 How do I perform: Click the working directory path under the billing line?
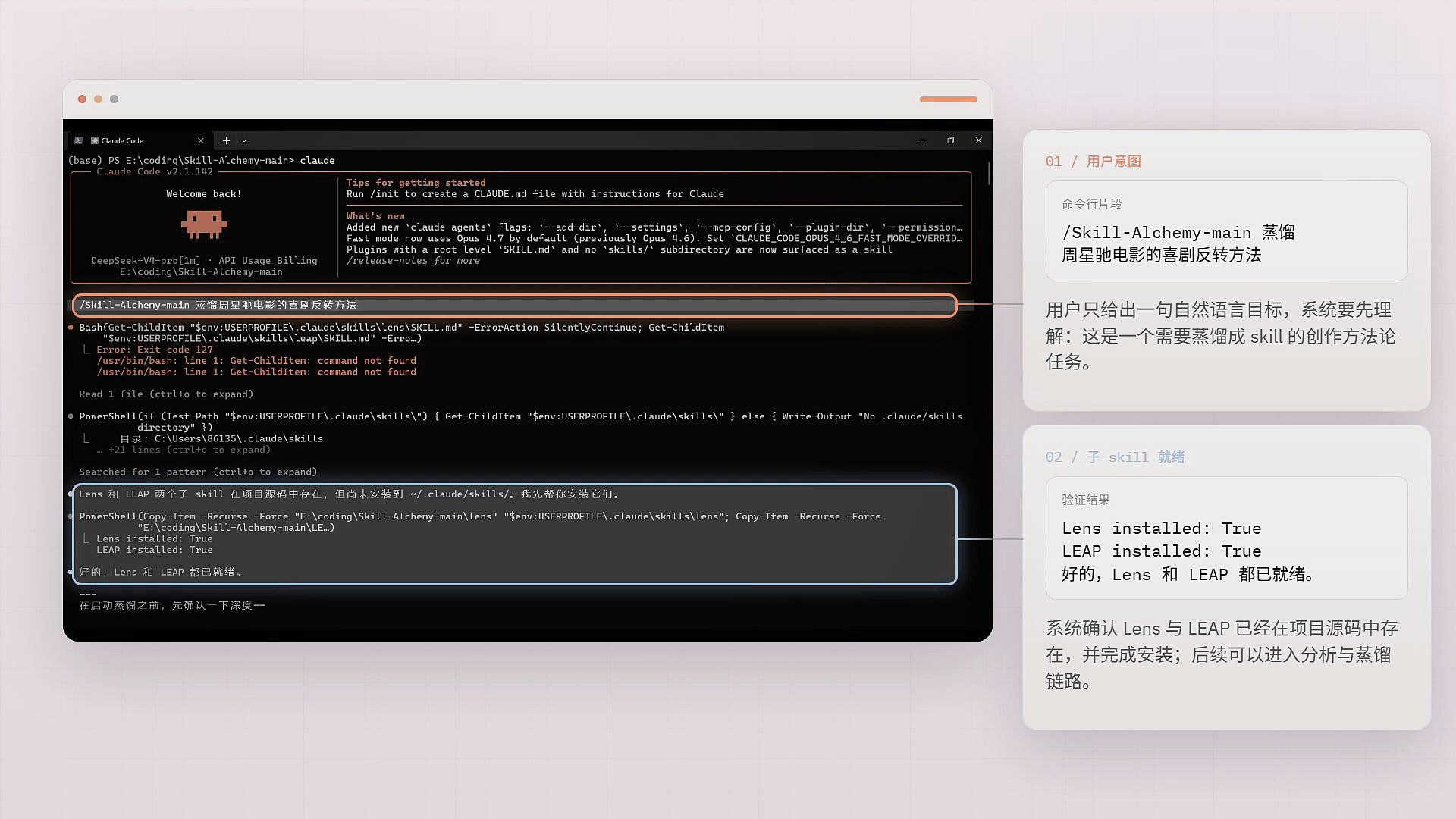coord(201,272)
